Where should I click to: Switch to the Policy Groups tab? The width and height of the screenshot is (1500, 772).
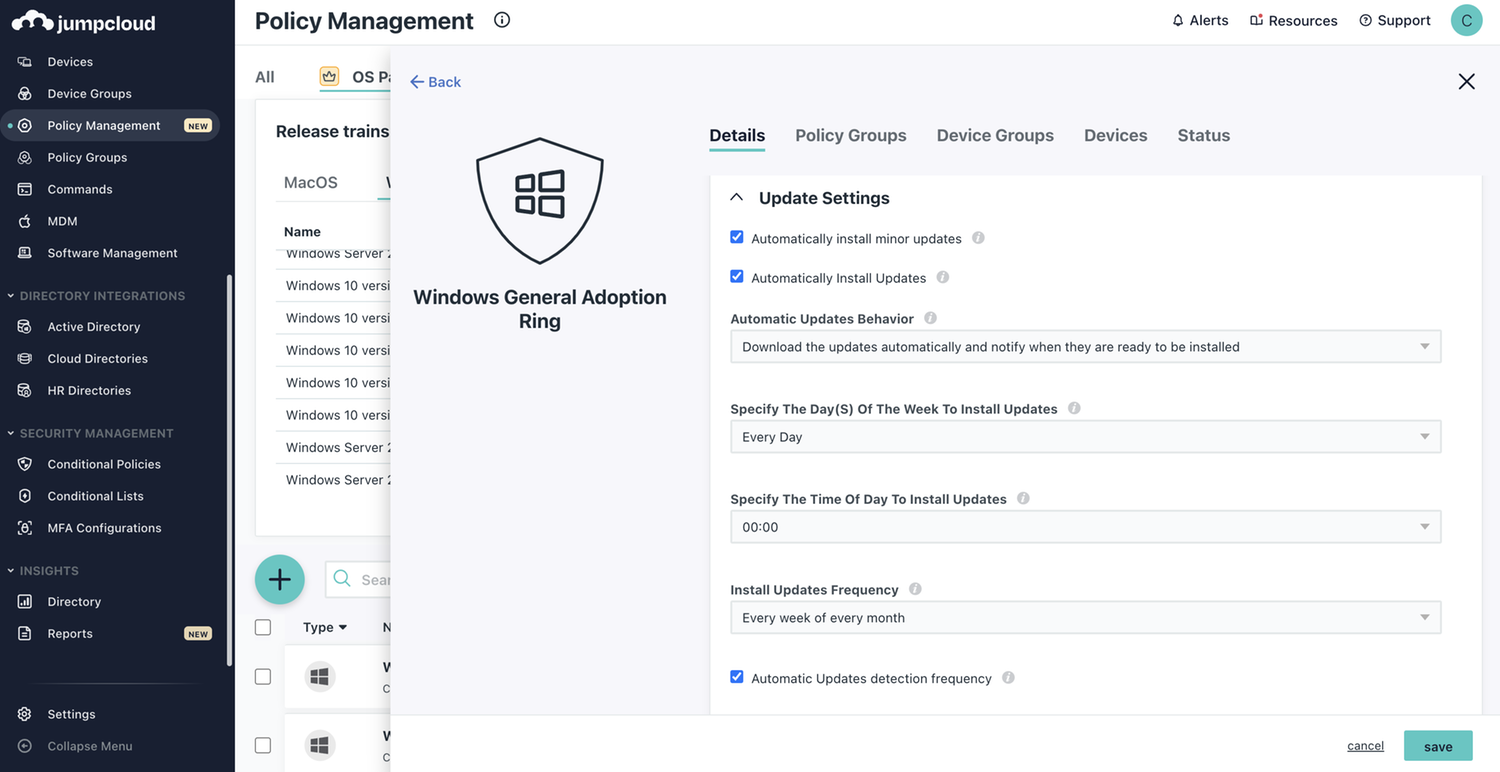click(851, 135)
